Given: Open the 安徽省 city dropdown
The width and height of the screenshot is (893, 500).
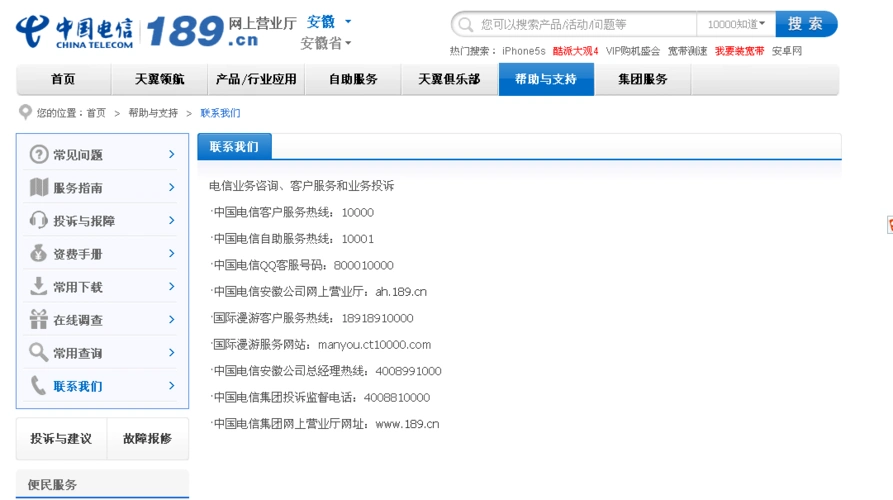Looking at the screenshot, I should 326,43.
